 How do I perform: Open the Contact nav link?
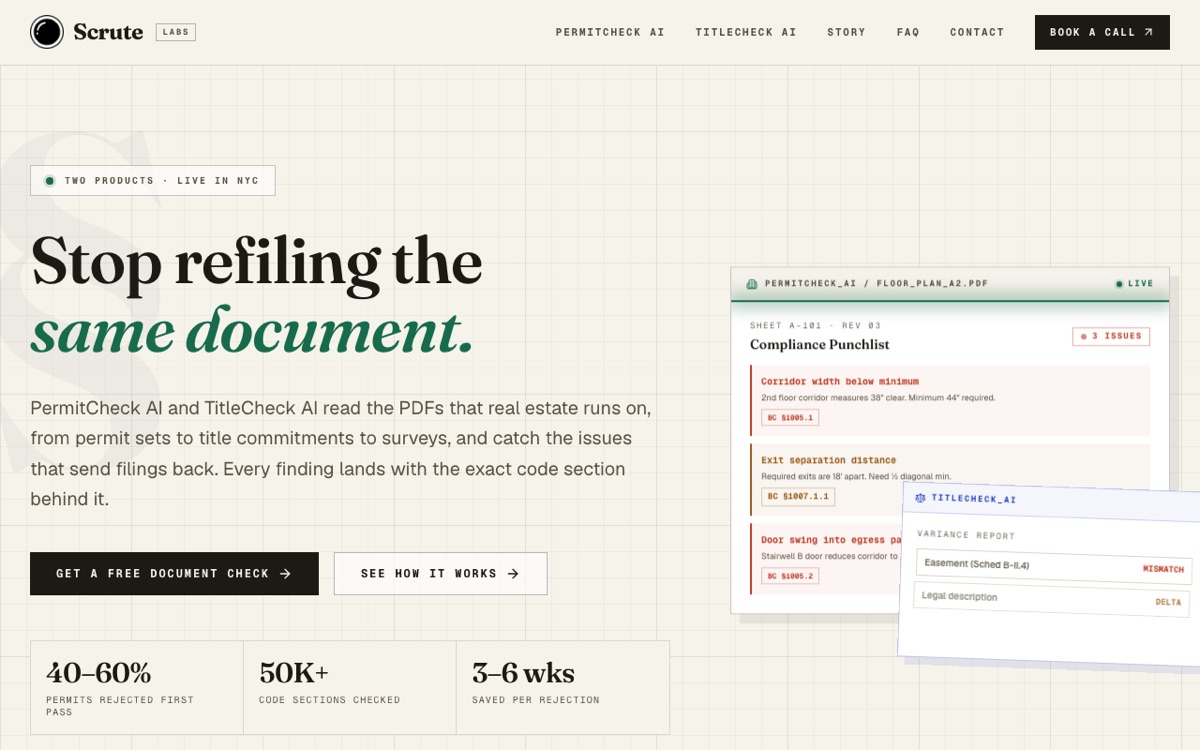[977, 32]
